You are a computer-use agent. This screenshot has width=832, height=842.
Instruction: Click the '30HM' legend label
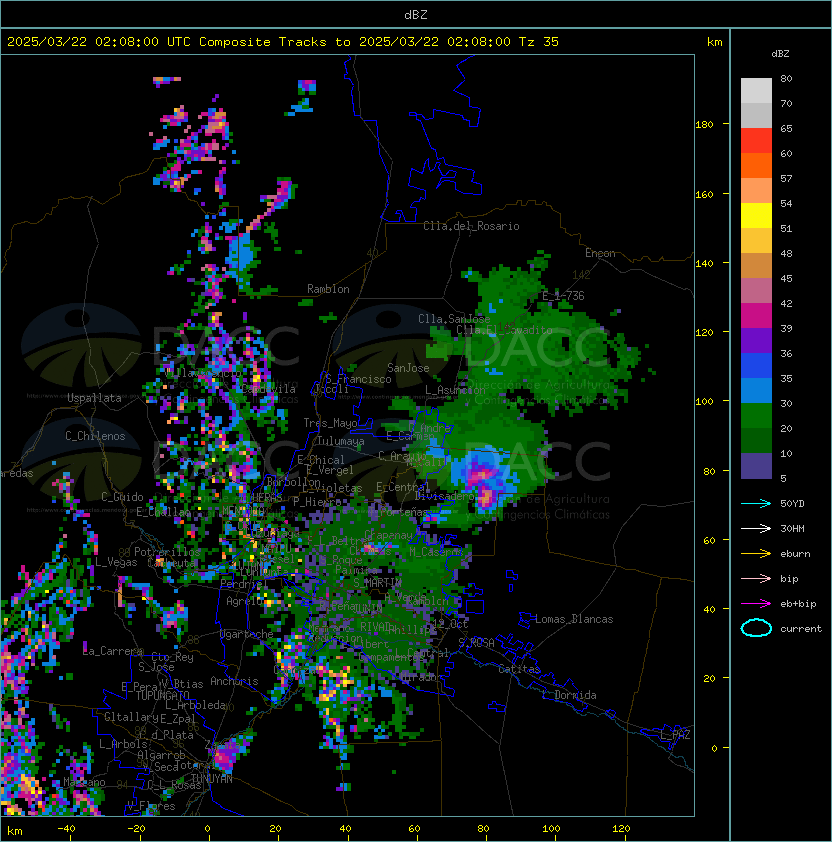(792, 528)
